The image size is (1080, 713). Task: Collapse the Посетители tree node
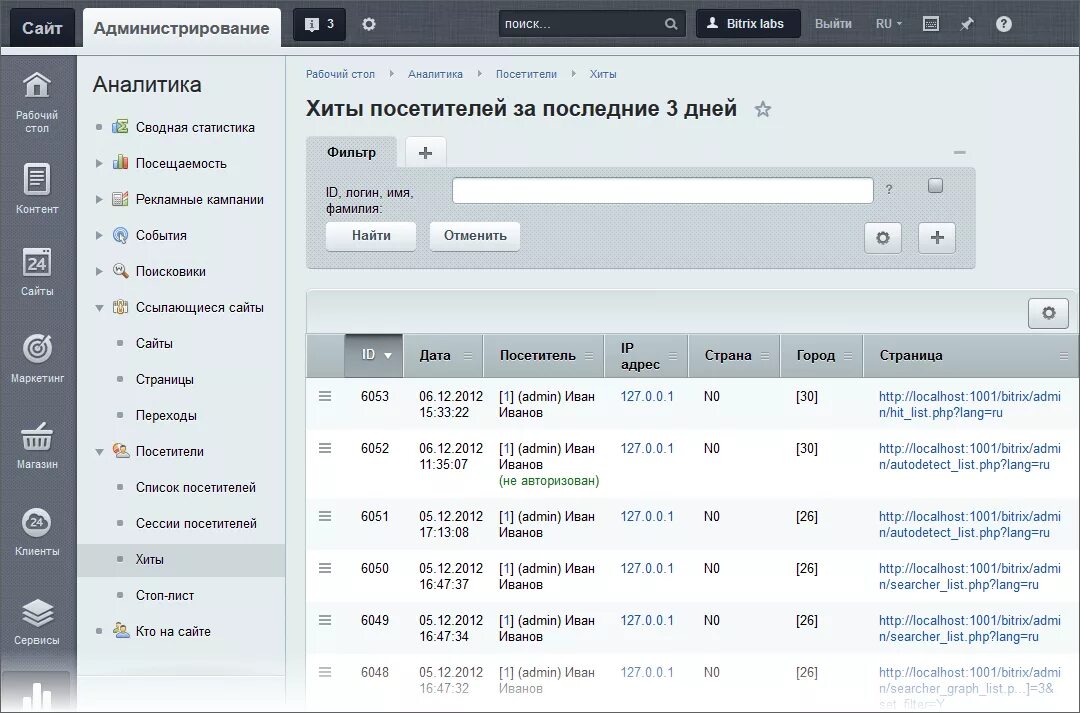point(99,452)
